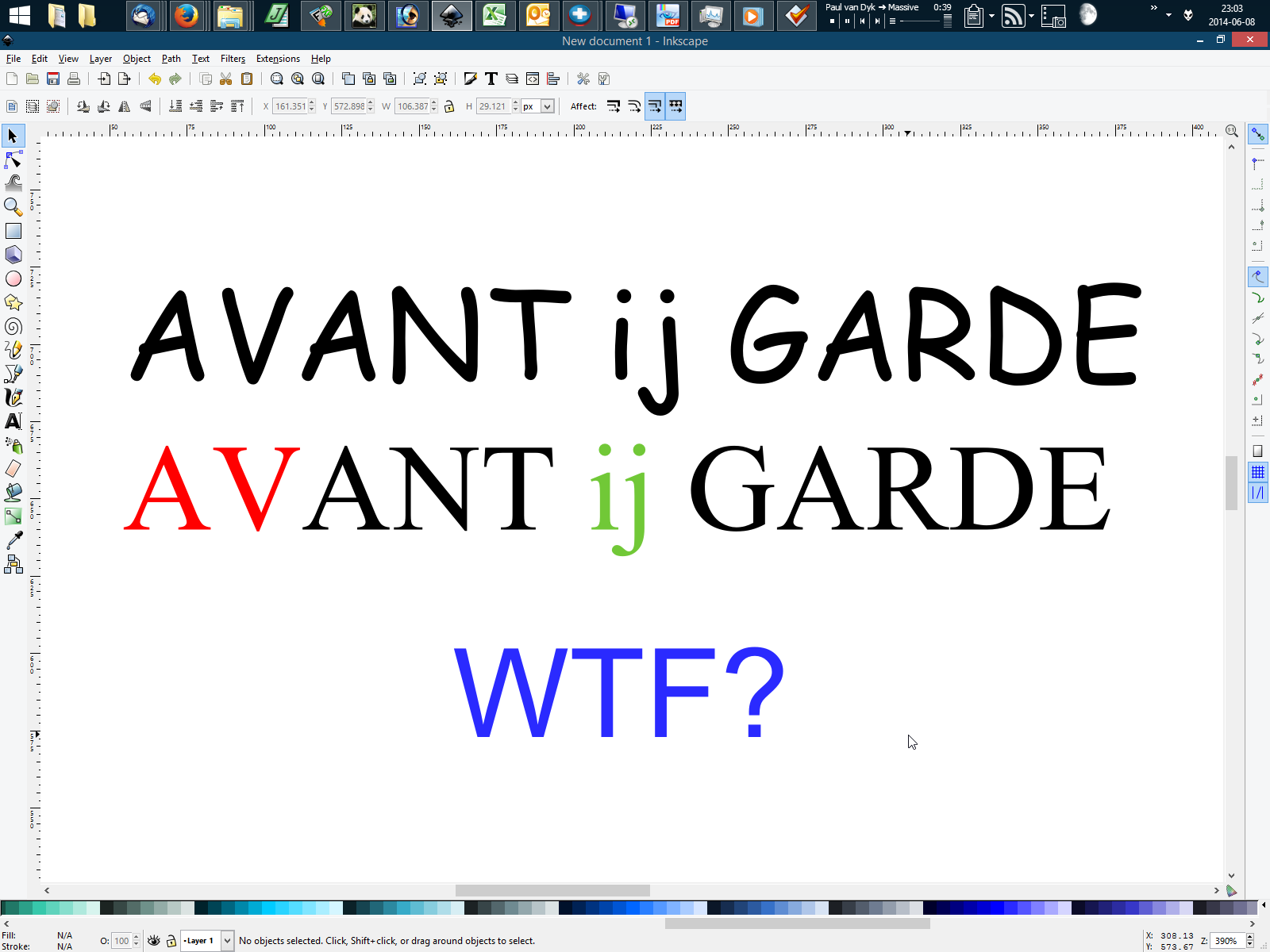Activate the Spiral tool
Screen dimensions: 1270x952
click(13, 326)
